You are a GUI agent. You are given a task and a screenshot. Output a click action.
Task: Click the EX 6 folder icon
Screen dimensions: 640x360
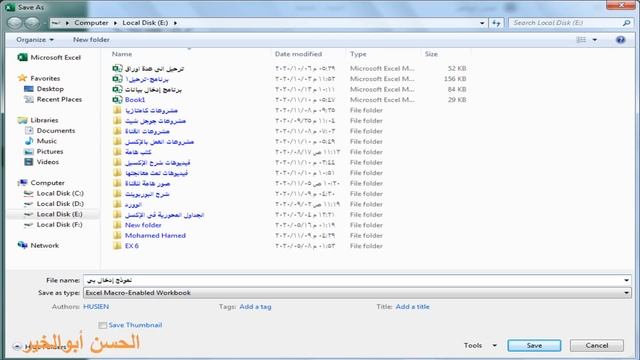pyautogui.click(x=117, y=246)
